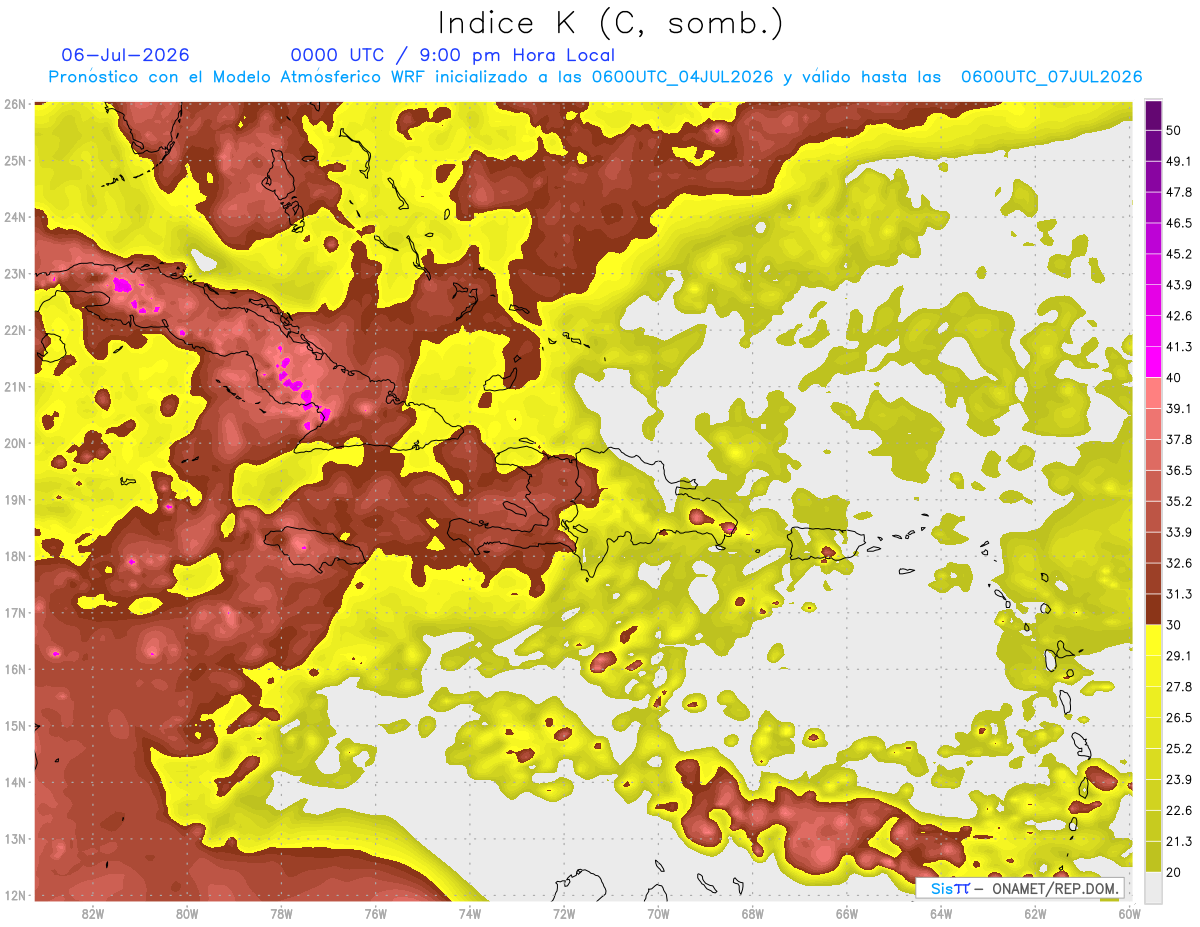The width and height of the screenshot is (1200, 927).
Task: Click the '60W' longitude label
Action: click(x=1129, y=913)
